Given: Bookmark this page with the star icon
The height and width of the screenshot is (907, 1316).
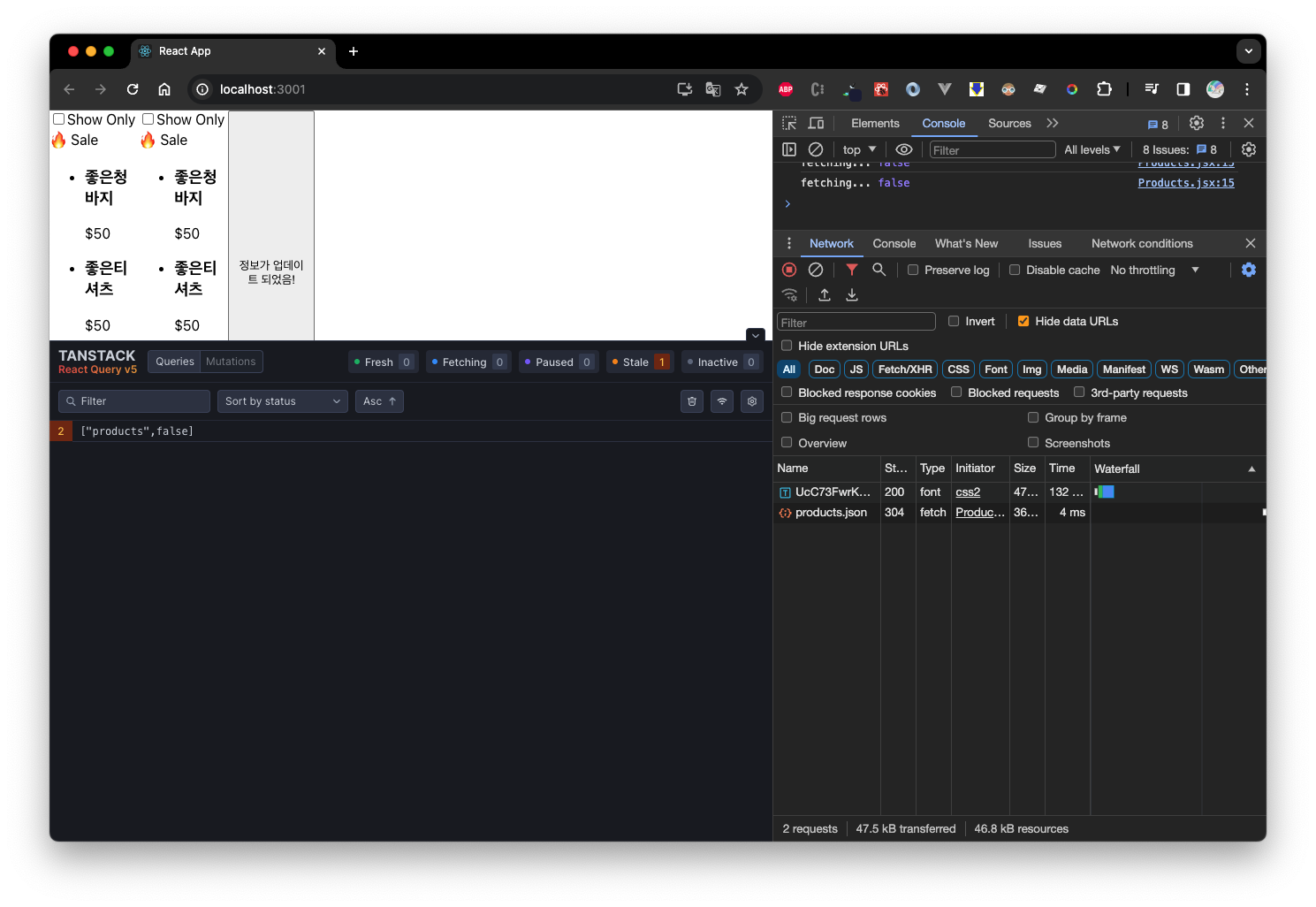Looking at the screenshot, I should pos(742,89).
